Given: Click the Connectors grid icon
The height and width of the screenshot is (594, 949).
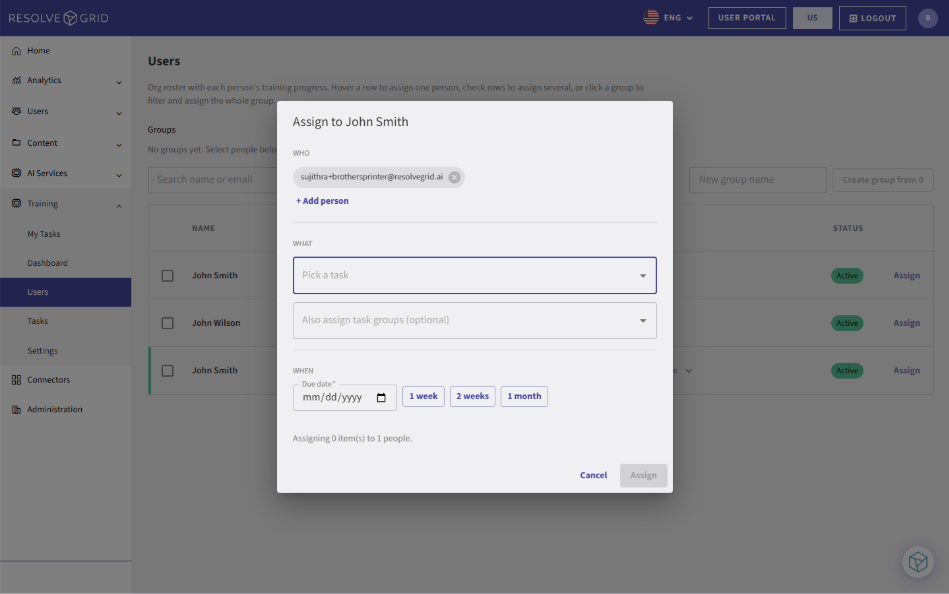Looking at the screenshot, I should point(16,380).
